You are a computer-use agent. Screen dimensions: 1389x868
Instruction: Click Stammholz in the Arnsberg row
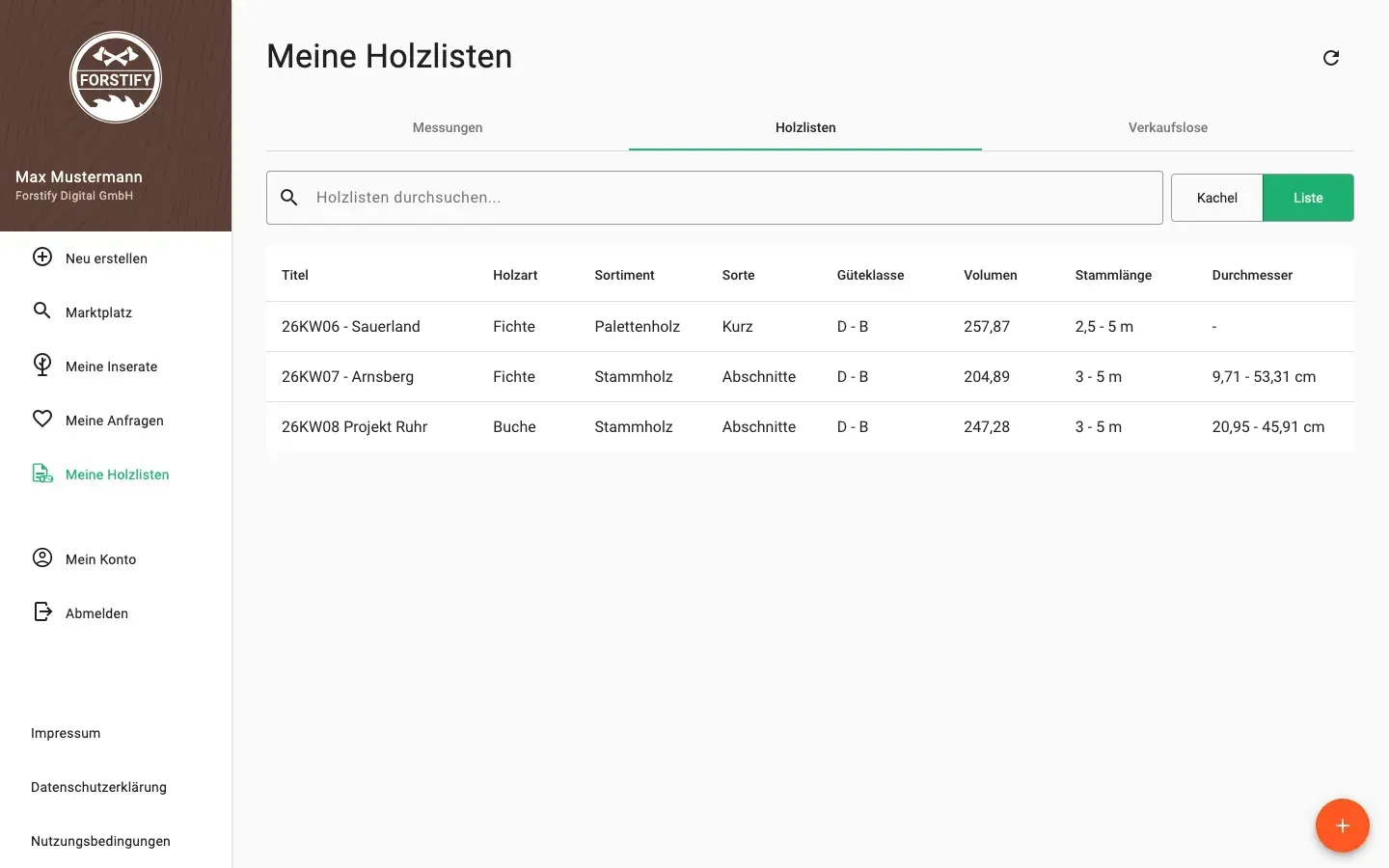[634, 376]
